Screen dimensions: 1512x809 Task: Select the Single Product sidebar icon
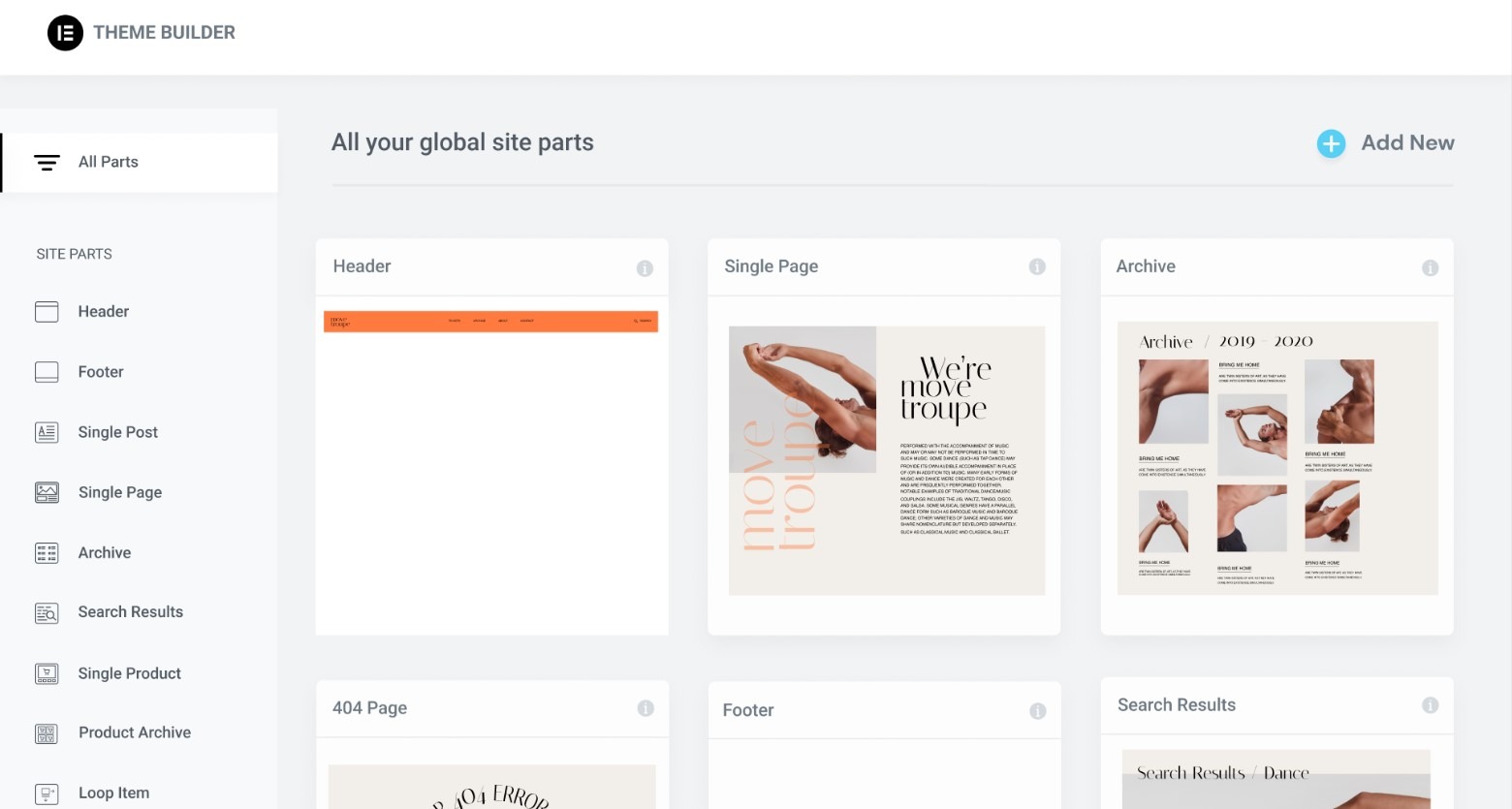pyautogui.click(x=46, y=672)
